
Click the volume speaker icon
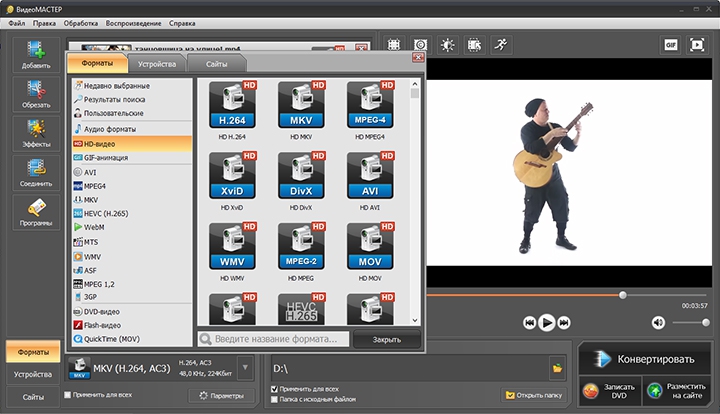point(658,323)
